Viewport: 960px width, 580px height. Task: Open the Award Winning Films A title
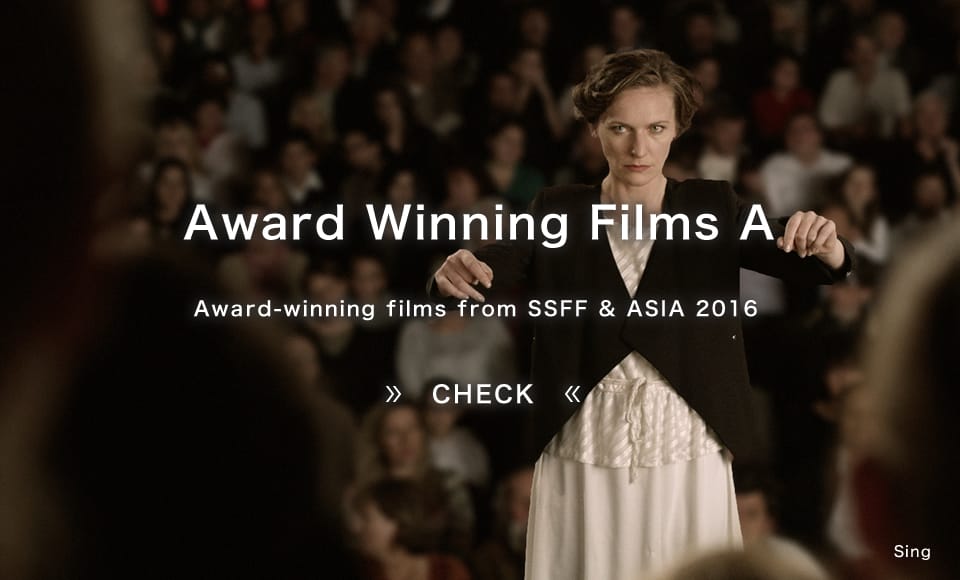tap(479, 223)
